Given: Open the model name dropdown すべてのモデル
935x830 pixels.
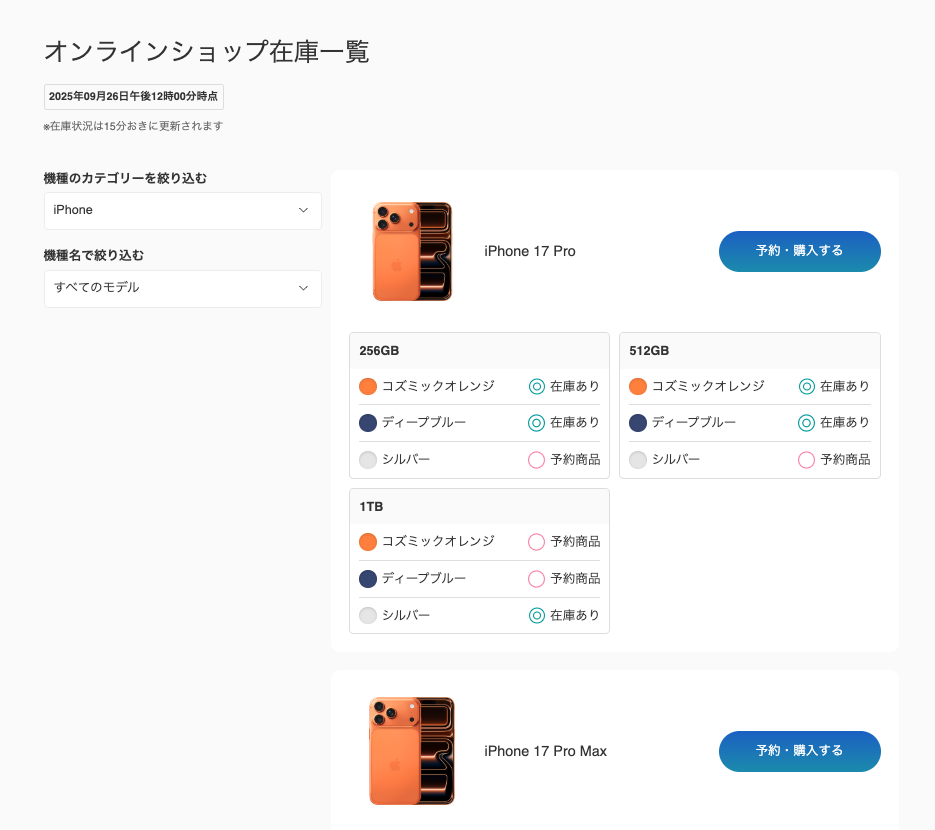Looking at the screenshot, I should point(182,289).
